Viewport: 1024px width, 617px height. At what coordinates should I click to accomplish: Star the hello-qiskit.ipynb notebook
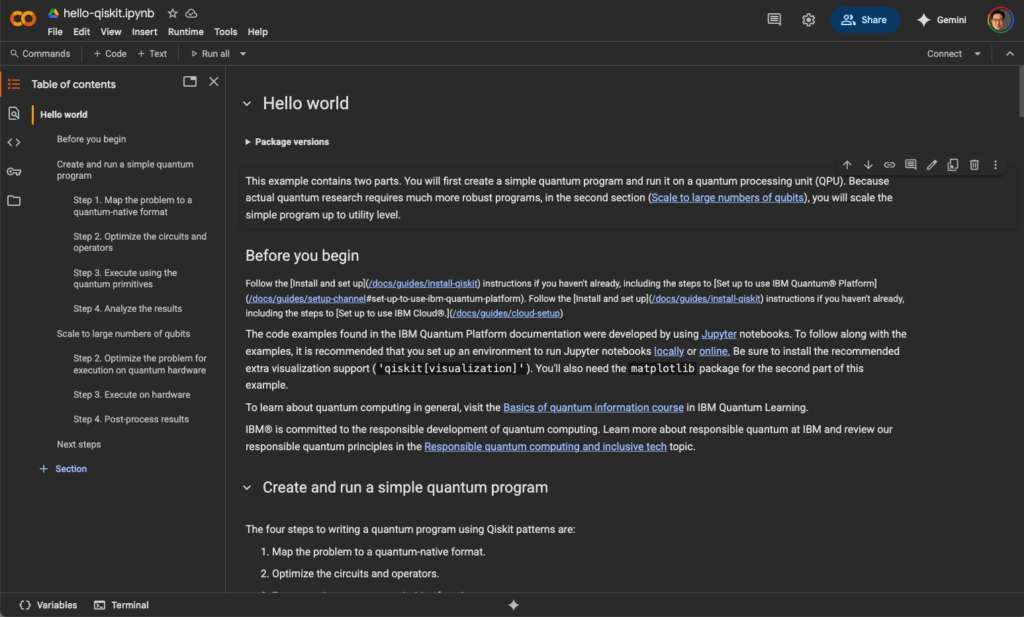click(x=172, y=13)
